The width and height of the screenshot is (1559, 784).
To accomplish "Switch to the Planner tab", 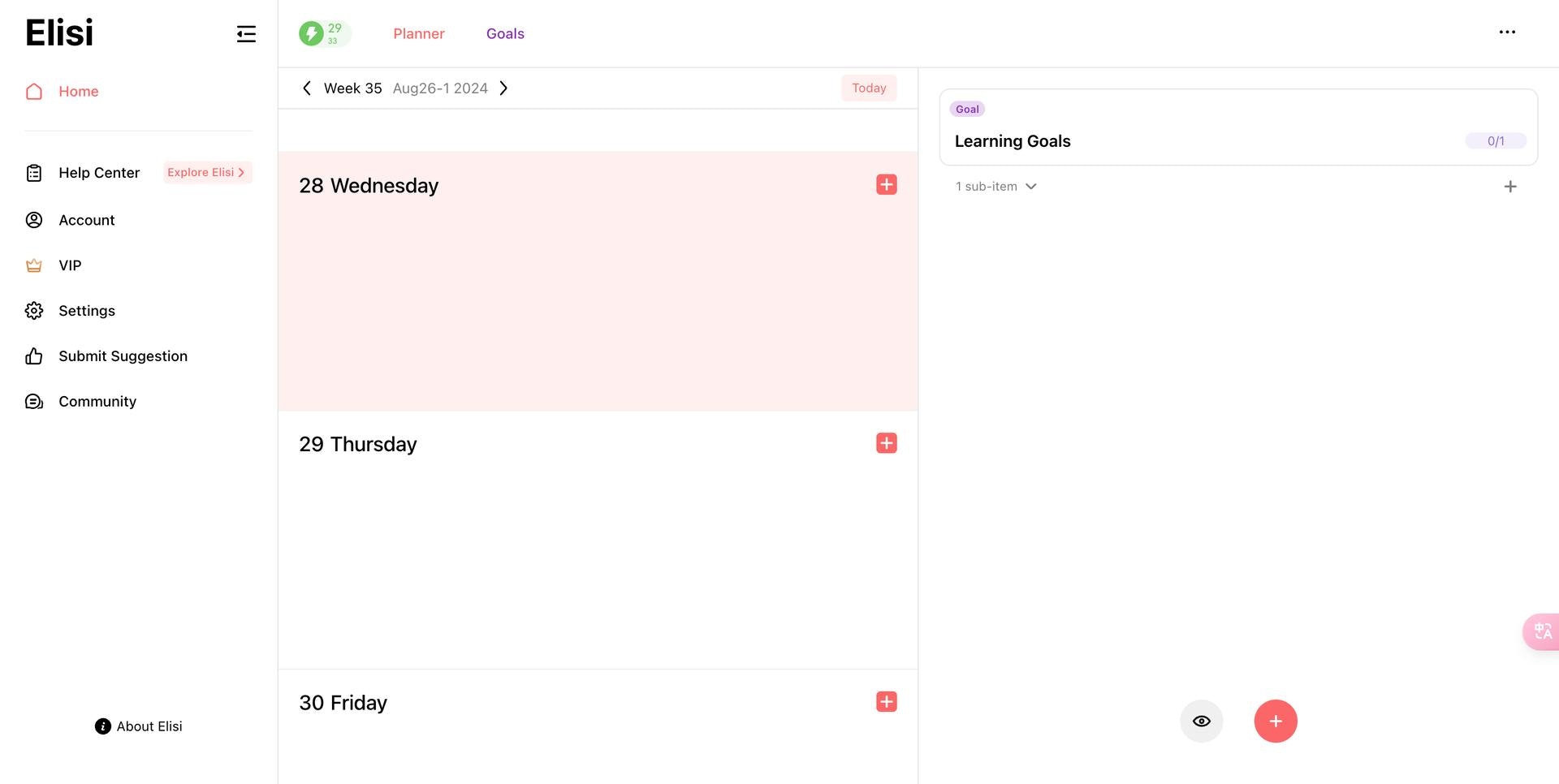I will (x=419, y=33).
